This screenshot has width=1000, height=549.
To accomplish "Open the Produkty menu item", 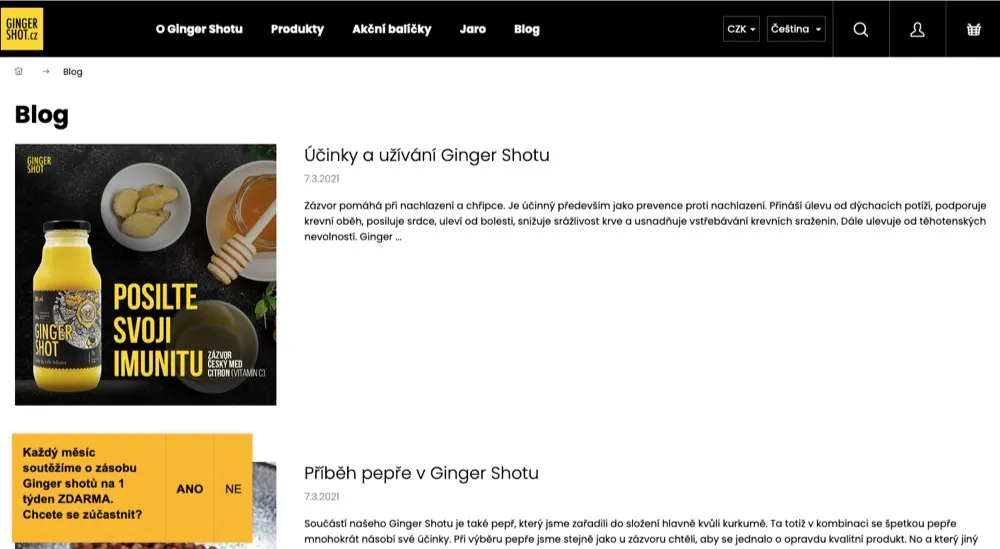I will coord(297,29).
